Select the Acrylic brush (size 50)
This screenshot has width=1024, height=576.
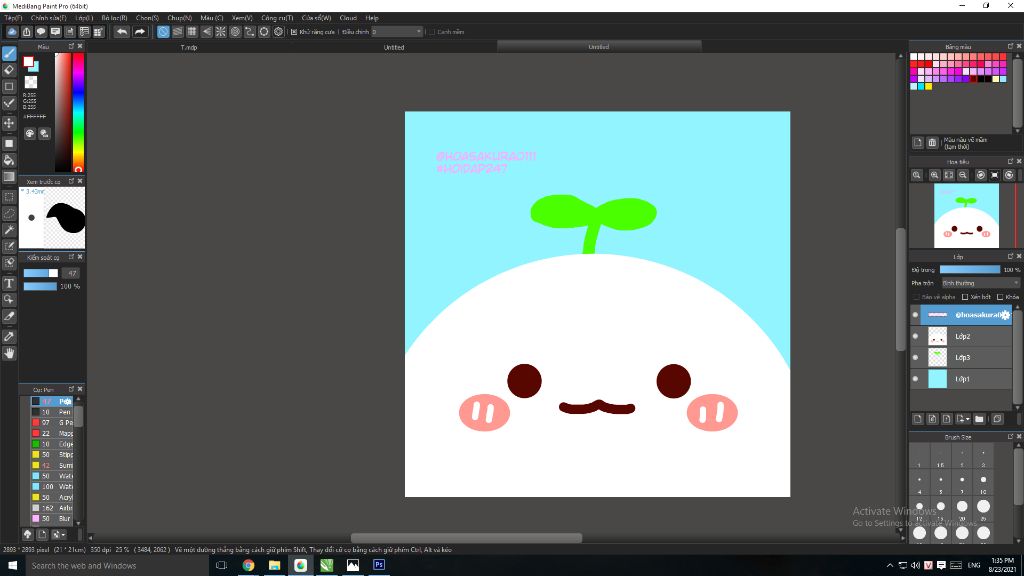click(52, 497)
